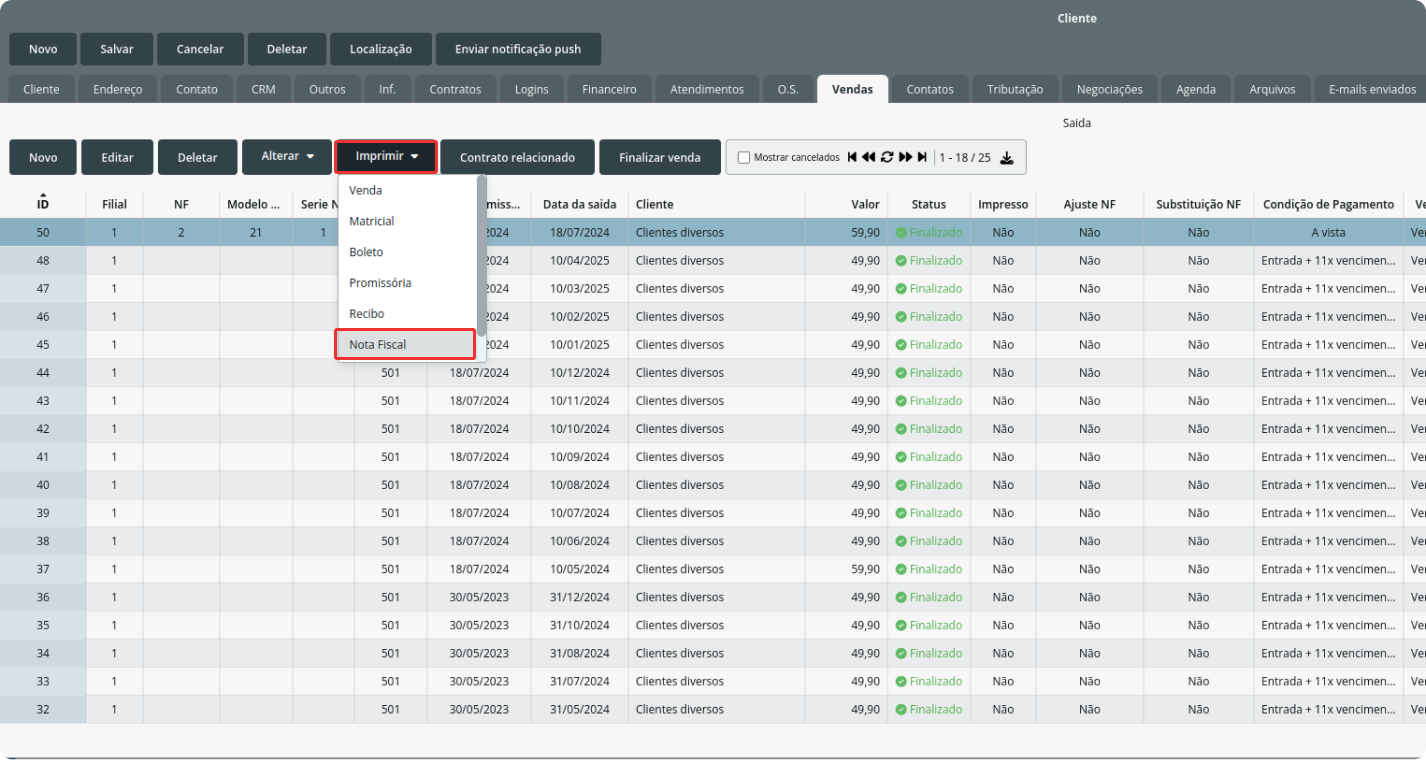The image size is (1426, 760).
Task: Click Finalizado status icon in row 32
Action: [x=901, y=709]
